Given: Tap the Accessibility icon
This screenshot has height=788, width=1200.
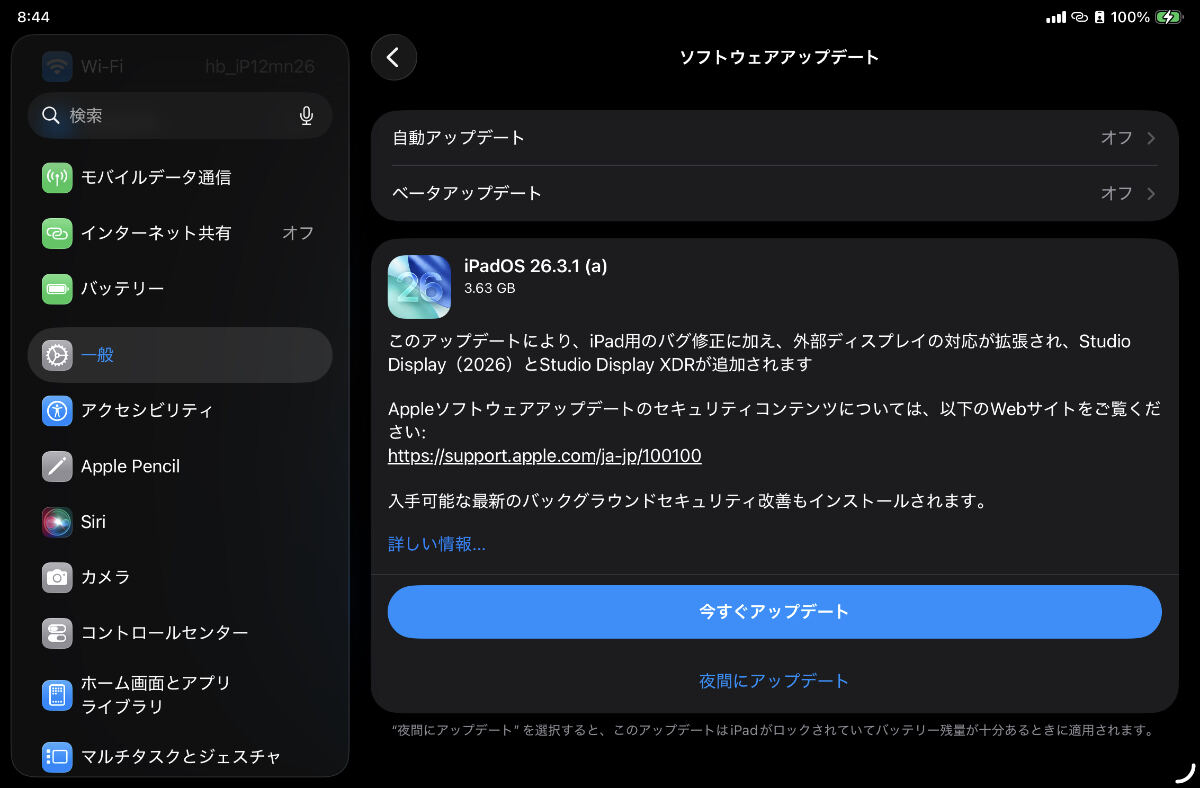Looking at the screenshot, I should pyautogui.click(x=57, y=410).
